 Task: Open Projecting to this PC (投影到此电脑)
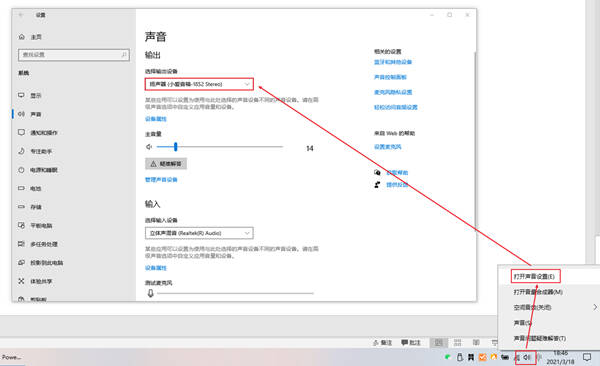coord(46,263)
